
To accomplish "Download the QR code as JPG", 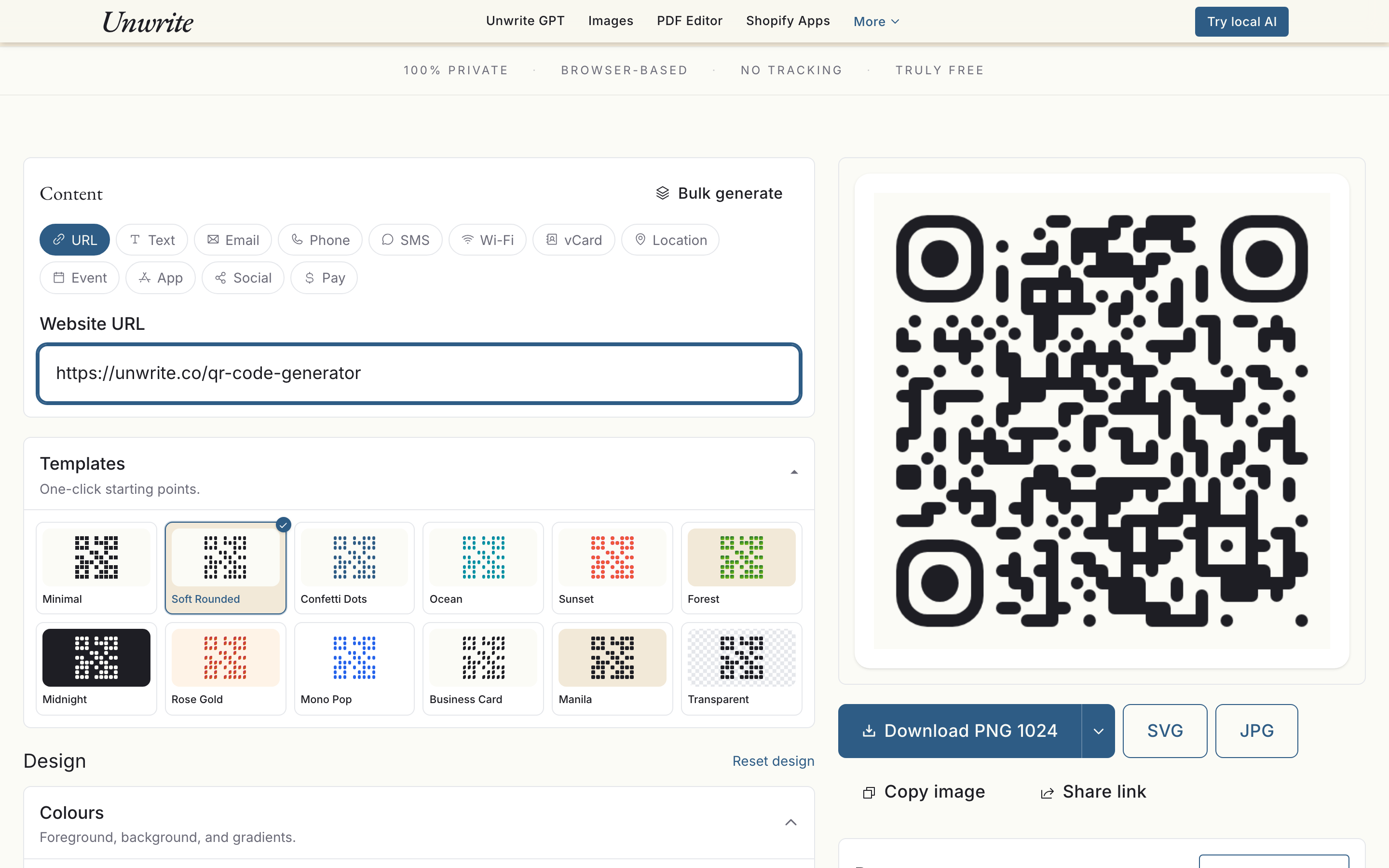I will (1256, 731).
